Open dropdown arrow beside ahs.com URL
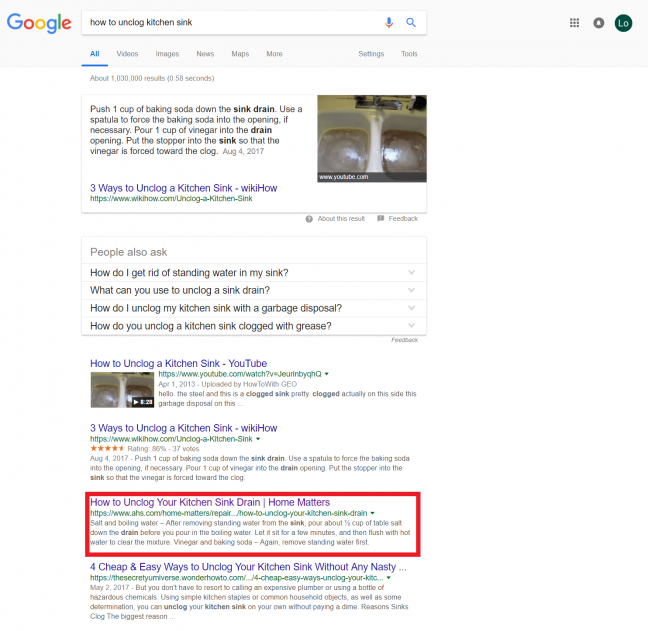 pos(372,513)
